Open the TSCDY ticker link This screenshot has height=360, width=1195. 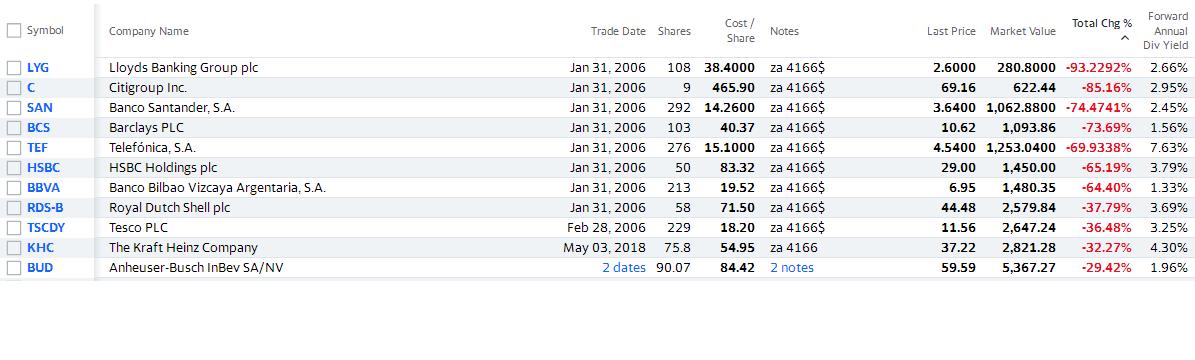(46, 227)
